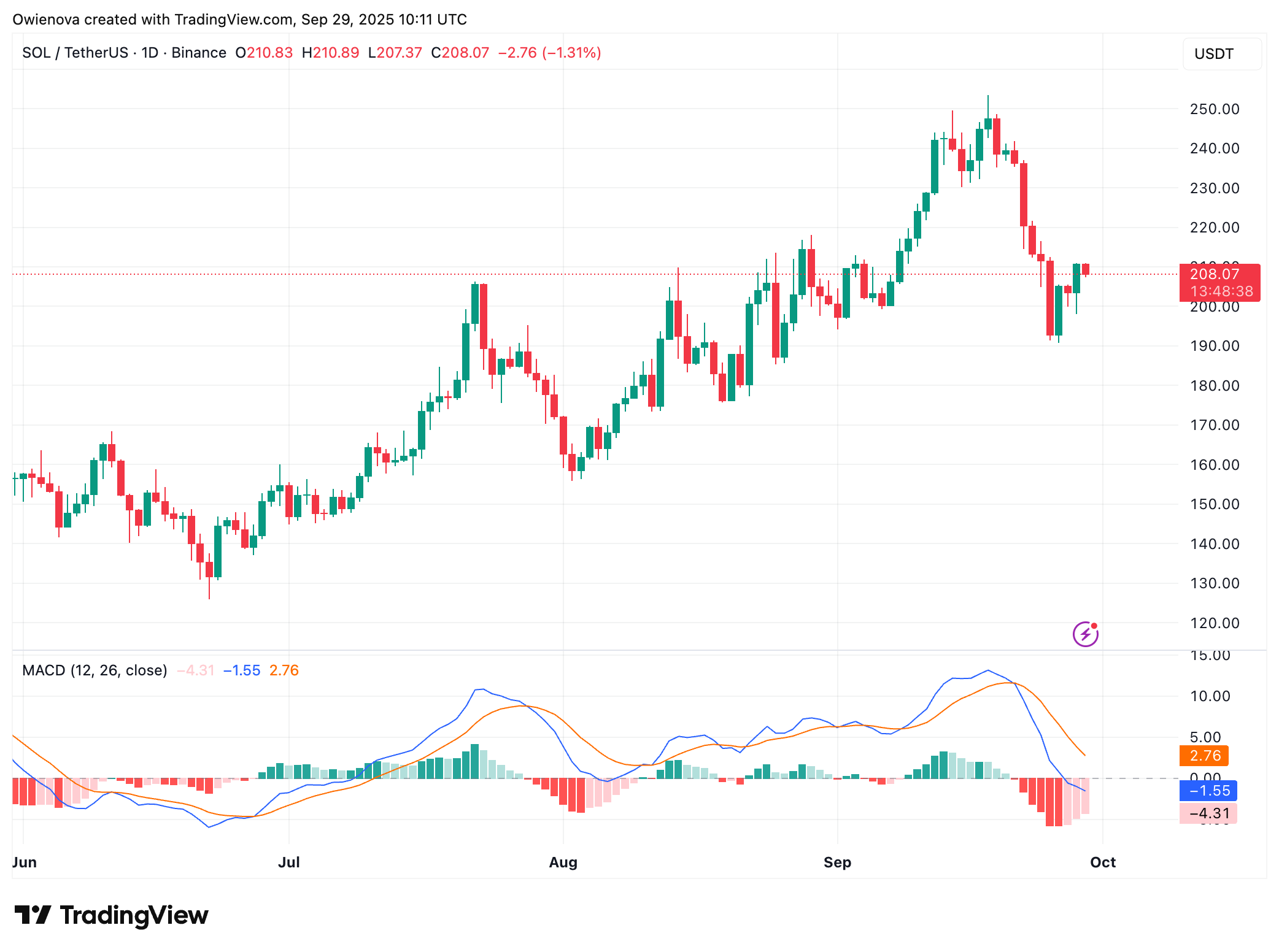Click the orange 2.76 signal legend value

click(284, 670)
